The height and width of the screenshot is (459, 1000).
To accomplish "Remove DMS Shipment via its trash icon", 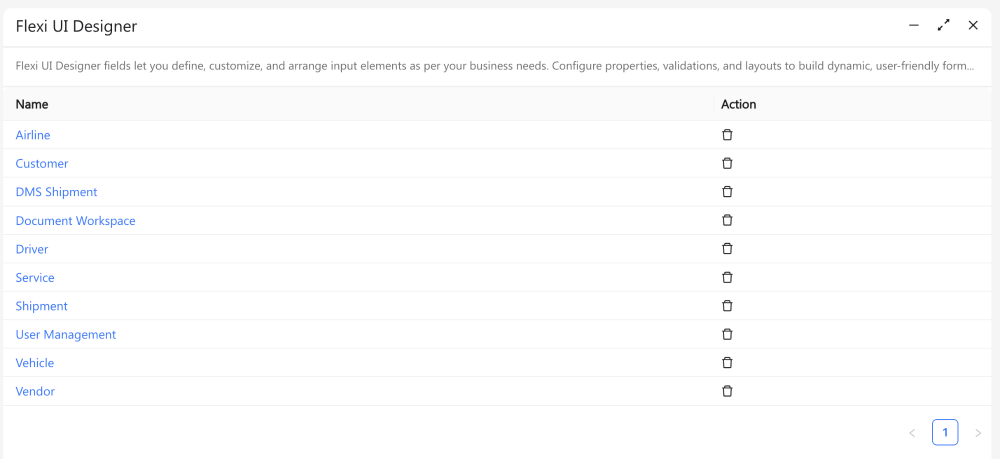I will point(727,192).
